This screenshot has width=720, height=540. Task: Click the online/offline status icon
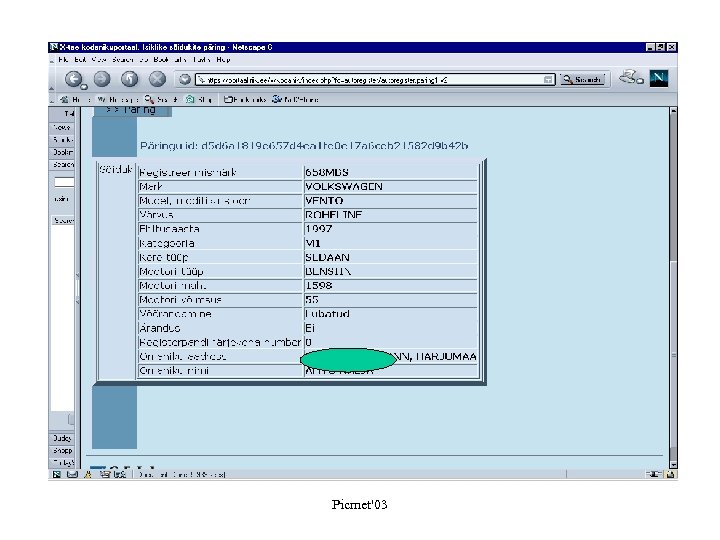653,474
